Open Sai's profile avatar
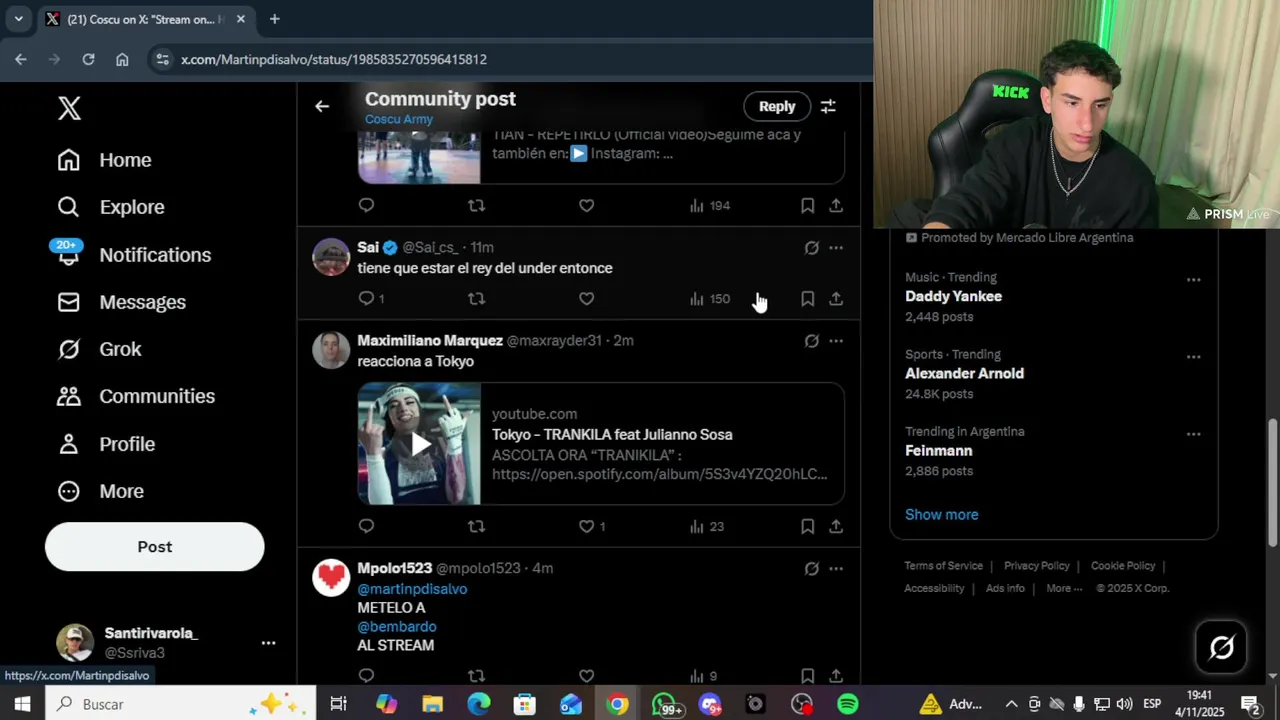The height and width of the screenshot is (720, 1280). (331, 257)
